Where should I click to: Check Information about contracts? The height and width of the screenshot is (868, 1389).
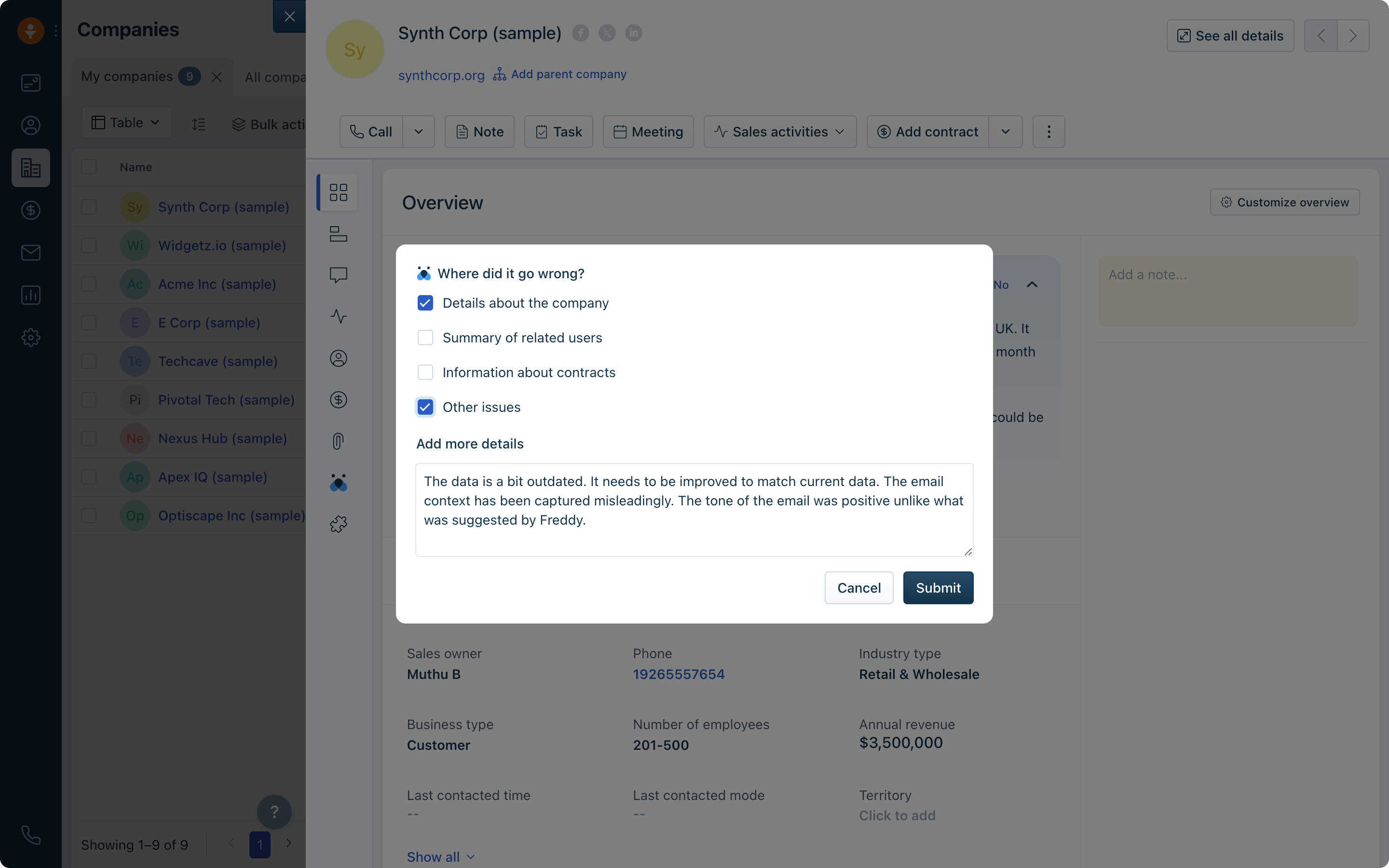[425, 373]
